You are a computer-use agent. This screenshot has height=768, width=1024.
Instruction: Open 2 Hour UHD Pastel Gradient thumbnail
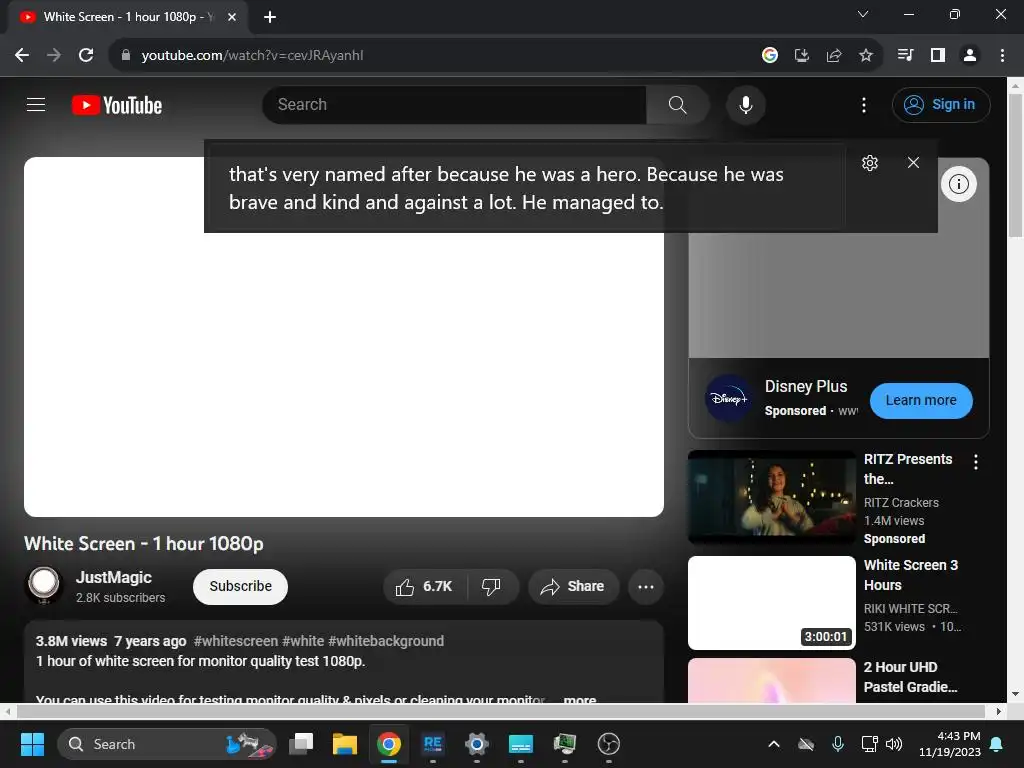771,680
